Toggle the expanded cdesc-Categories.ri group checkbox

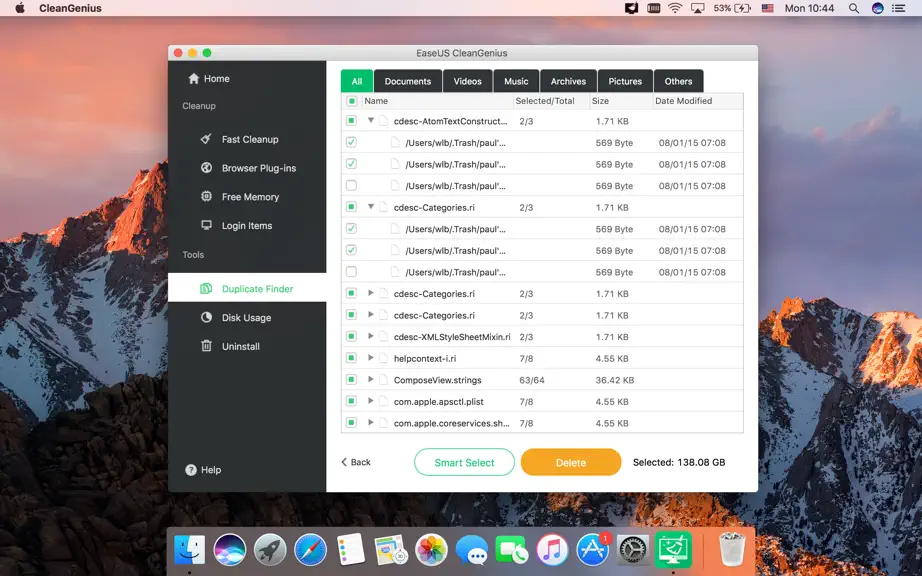[x=351, y=207]
